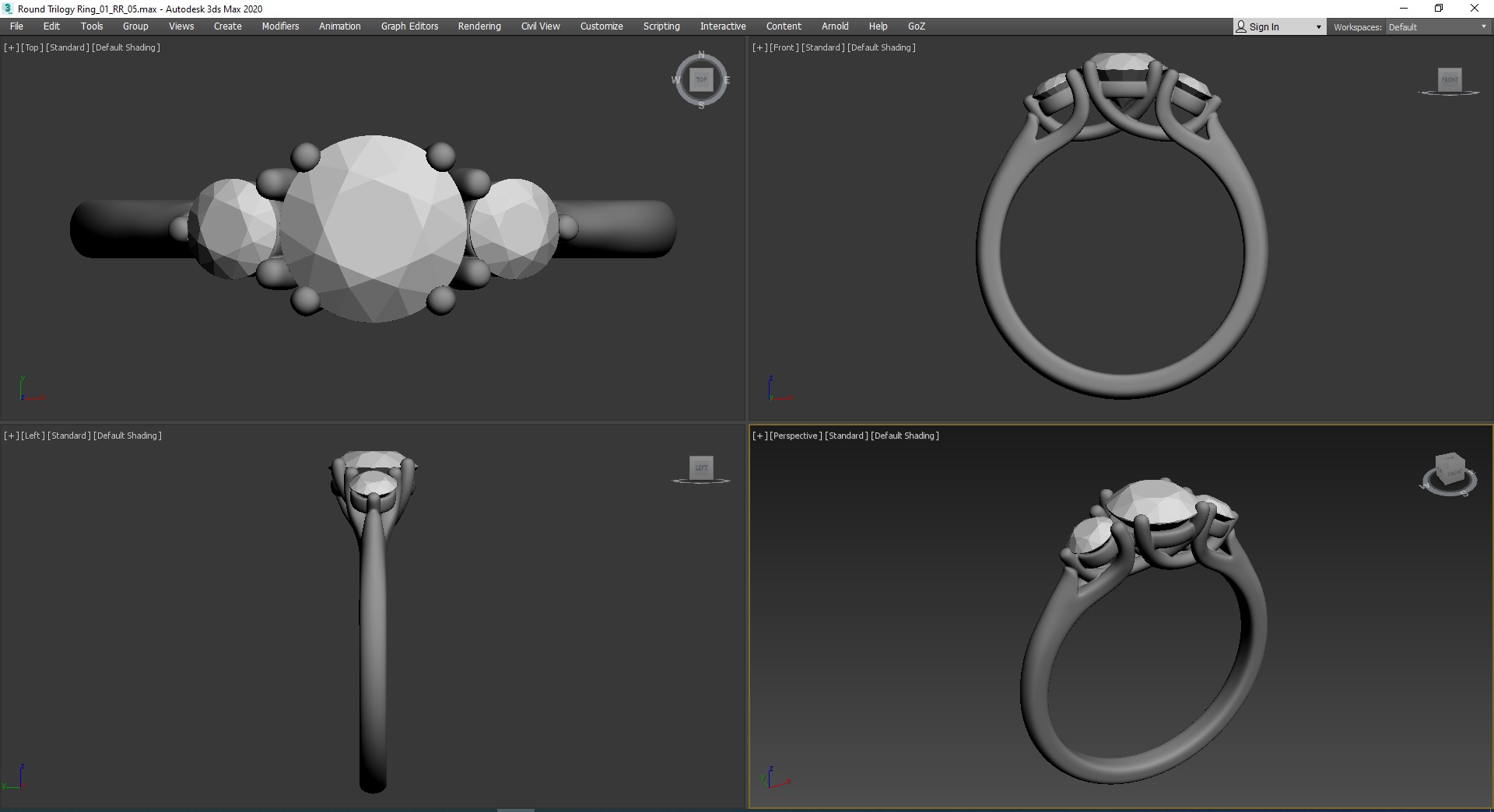Viewport: 1494px width, 812px height.
Task: Open the Group menu
Action: point(135,26)
